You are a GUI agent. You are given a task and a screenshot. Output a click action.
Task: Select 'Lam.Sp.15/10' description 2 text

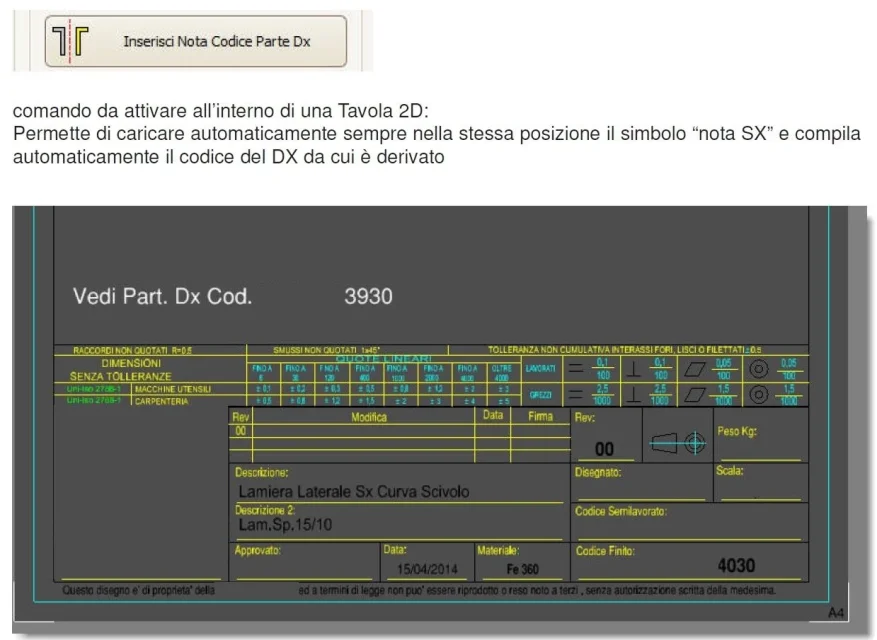pos(285,525)
